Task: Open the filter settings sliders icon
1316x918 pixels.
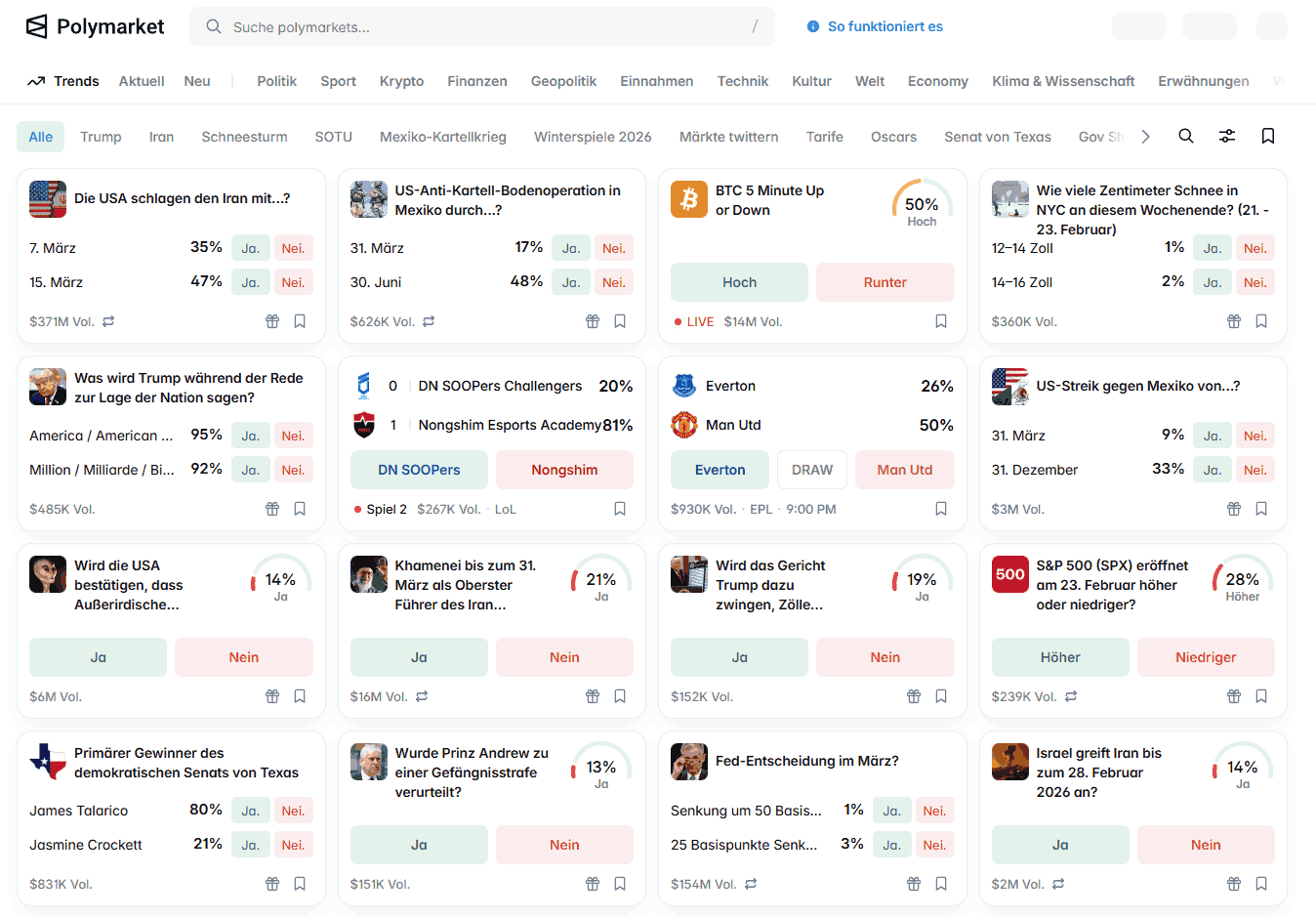Action: tap(1227, 136)
